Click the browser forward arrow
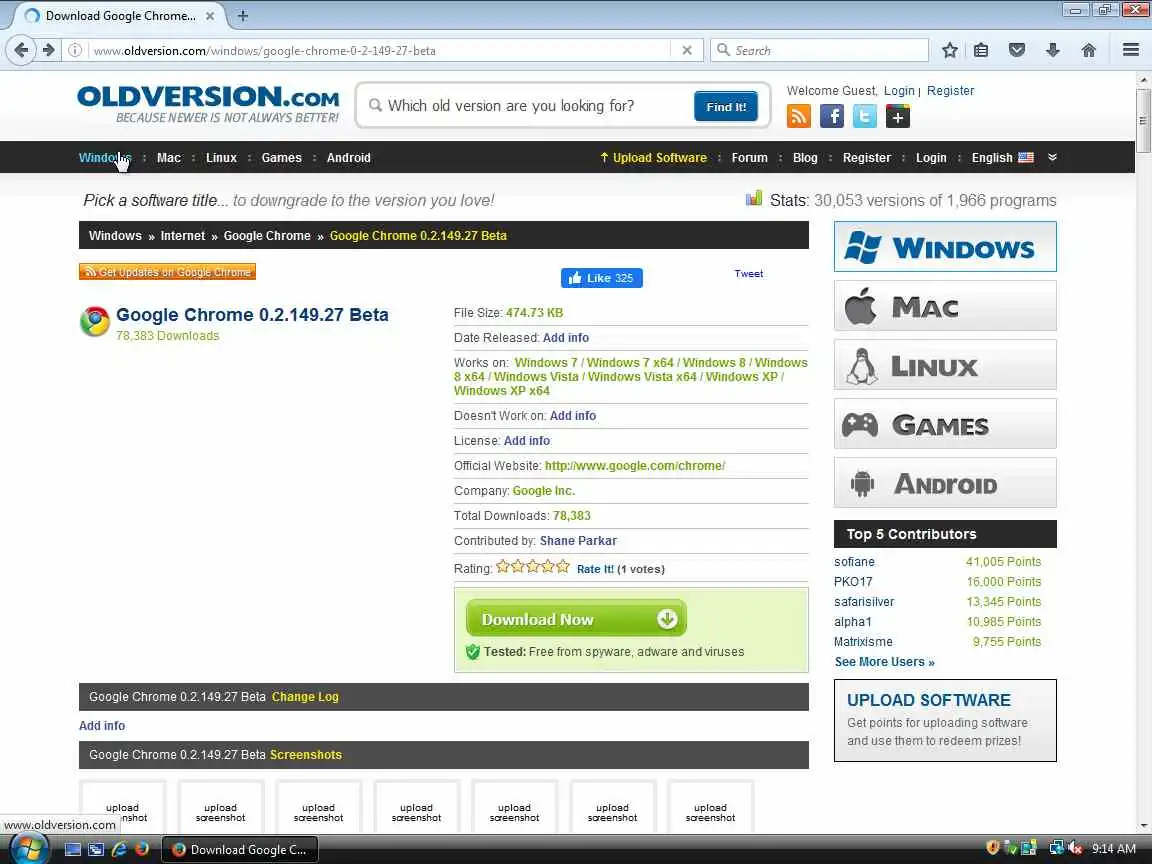The image size is (1152, 864). 48,50
